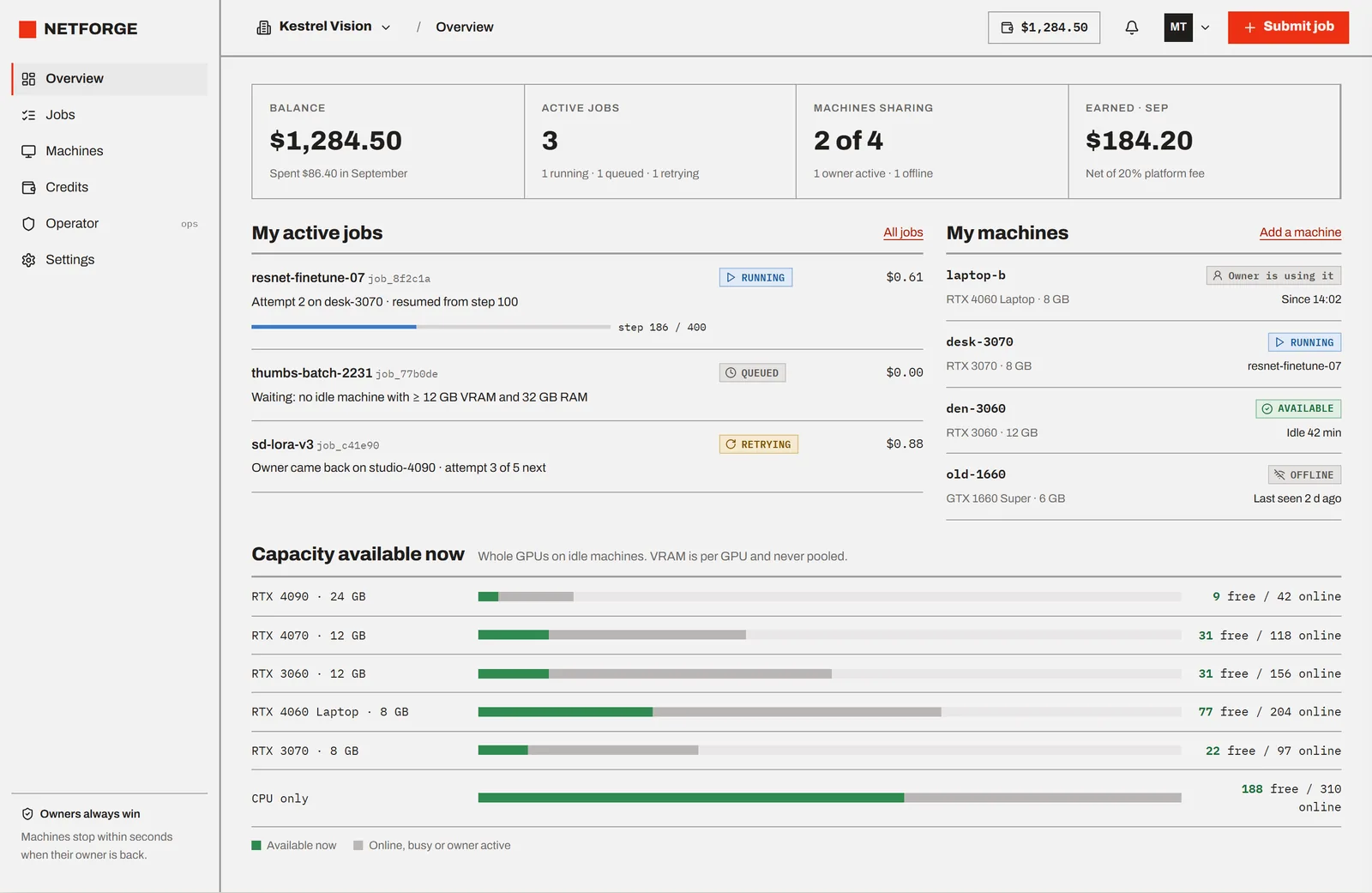Select Credits in the sidebar
Image resolution: width=1372 pixels, height=893 pixels.
[x=110, y=187]
